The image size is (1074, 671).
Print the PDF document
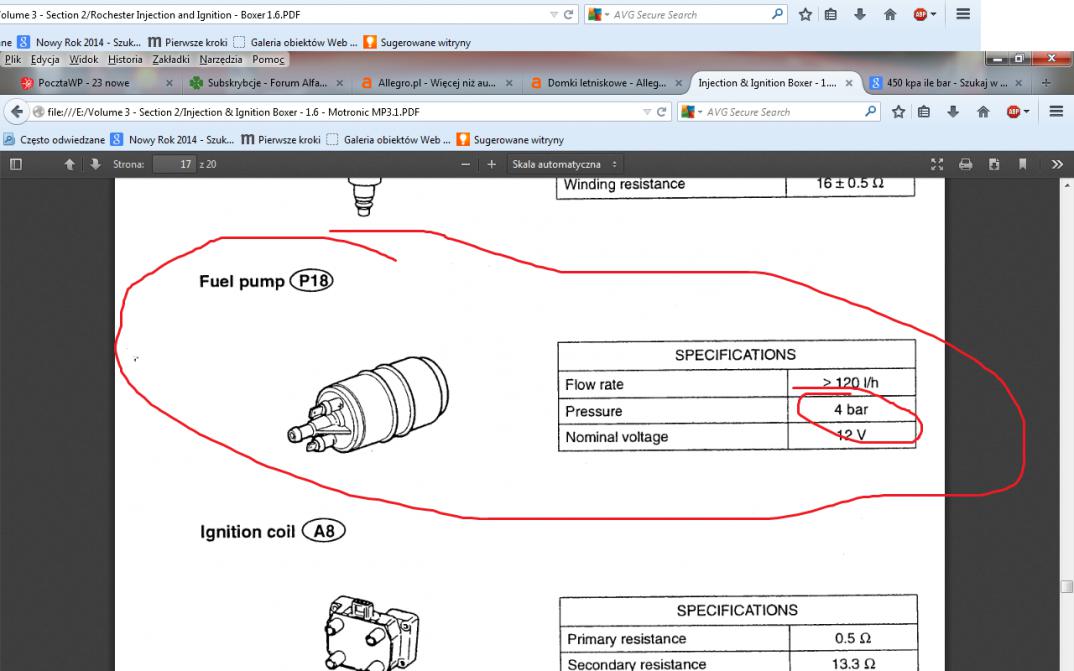(x=966, y=164)
